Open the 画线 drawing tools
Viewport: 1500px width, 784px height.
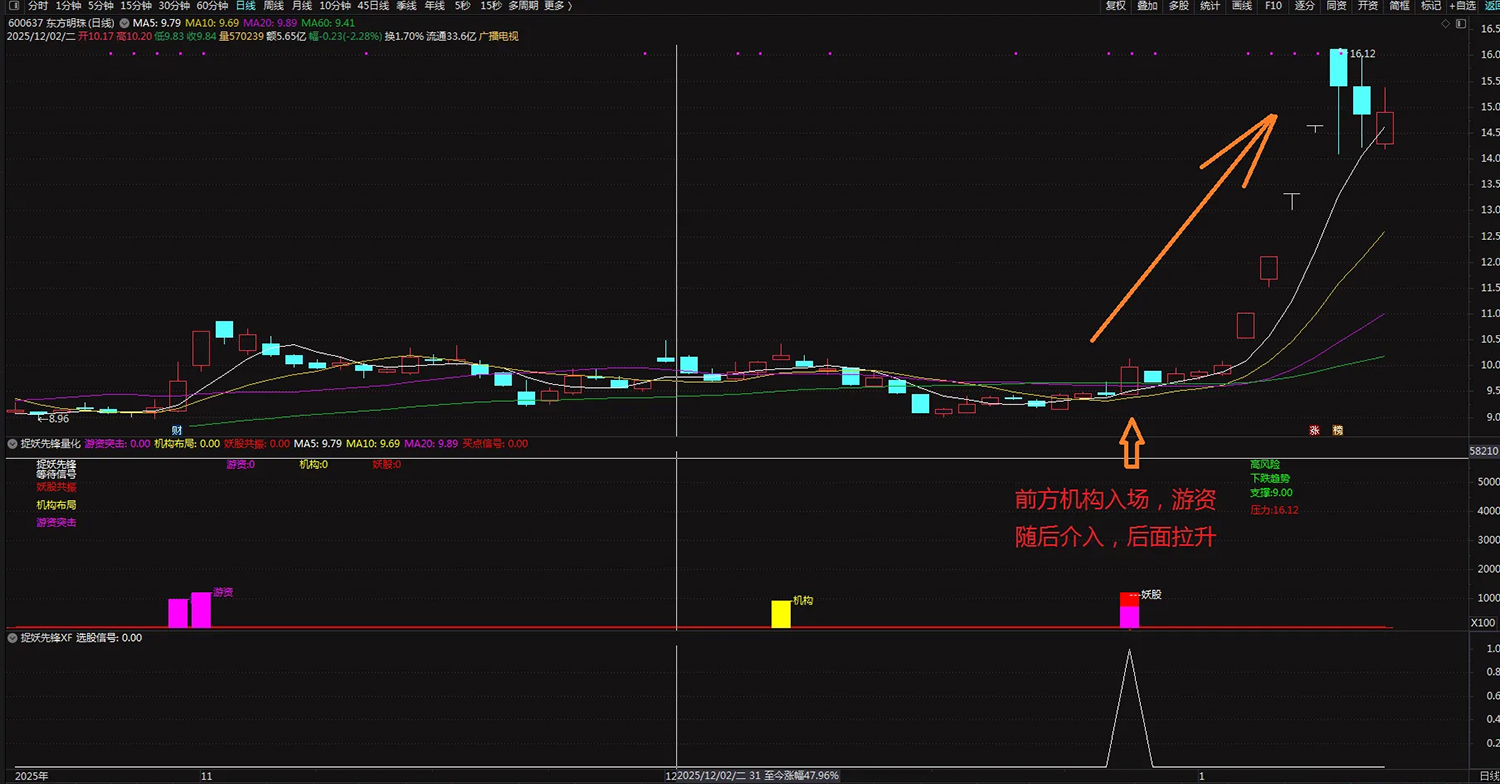[x=1242, y=6]
